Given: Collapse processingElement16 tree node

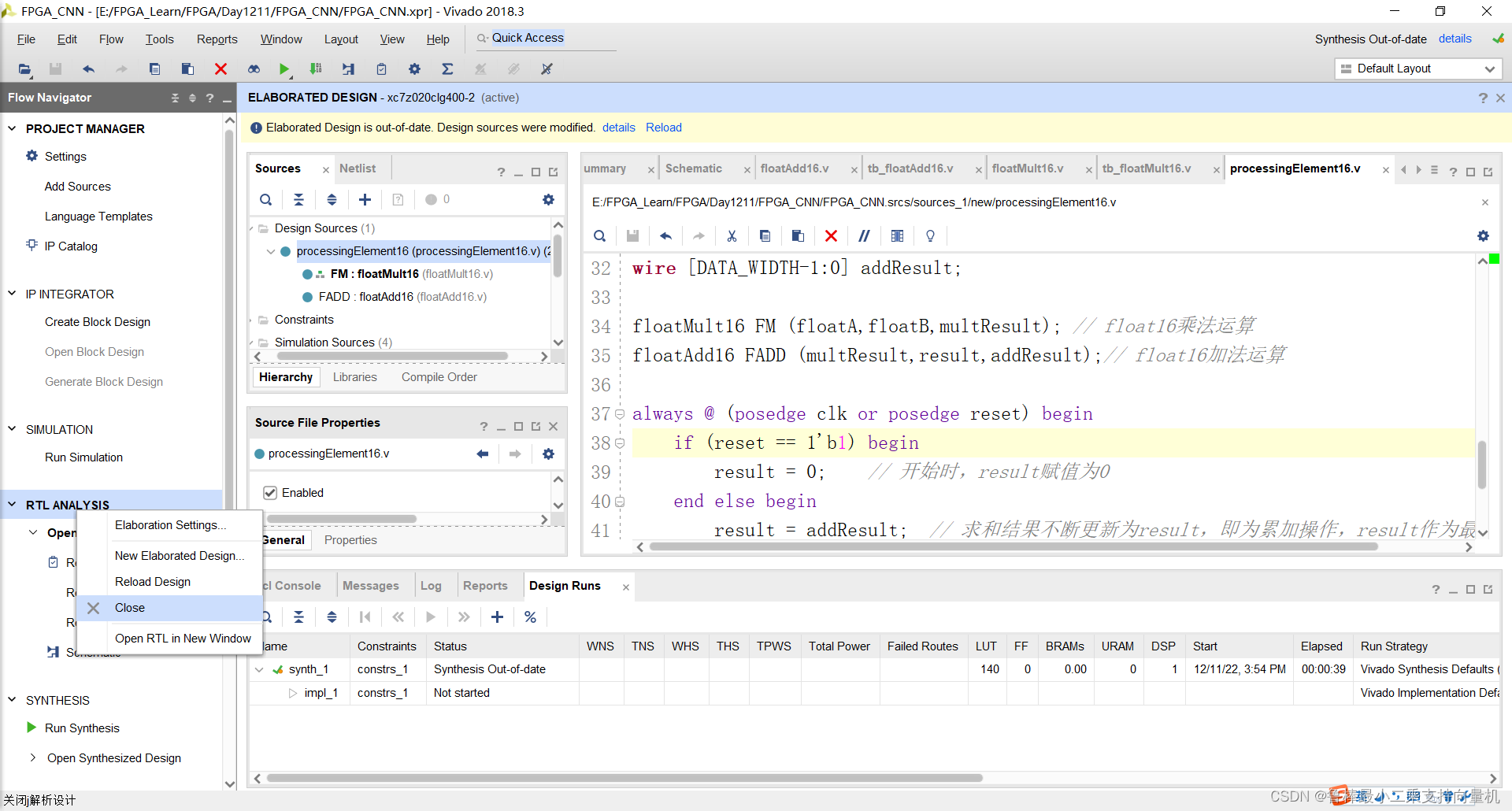Looking at the screenshot, I should pyautogui.click(x=270, y=252).
